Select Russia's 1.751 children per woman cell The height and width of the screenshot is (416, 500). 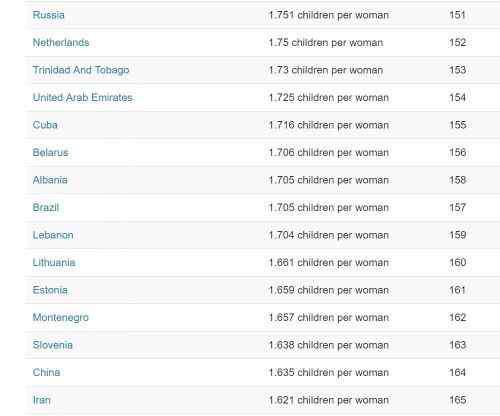pyautogui.click(x=329, y=15)
